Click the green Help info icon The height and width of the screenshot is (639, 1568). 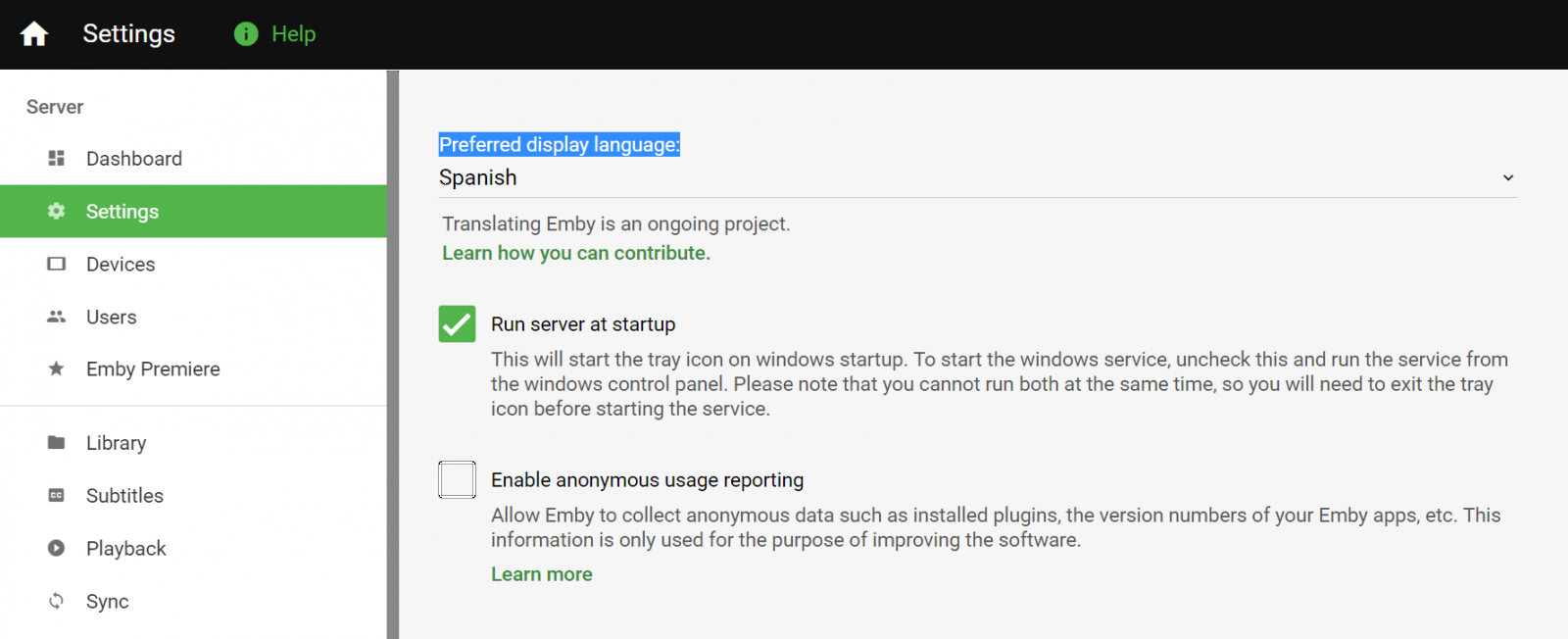246,34
